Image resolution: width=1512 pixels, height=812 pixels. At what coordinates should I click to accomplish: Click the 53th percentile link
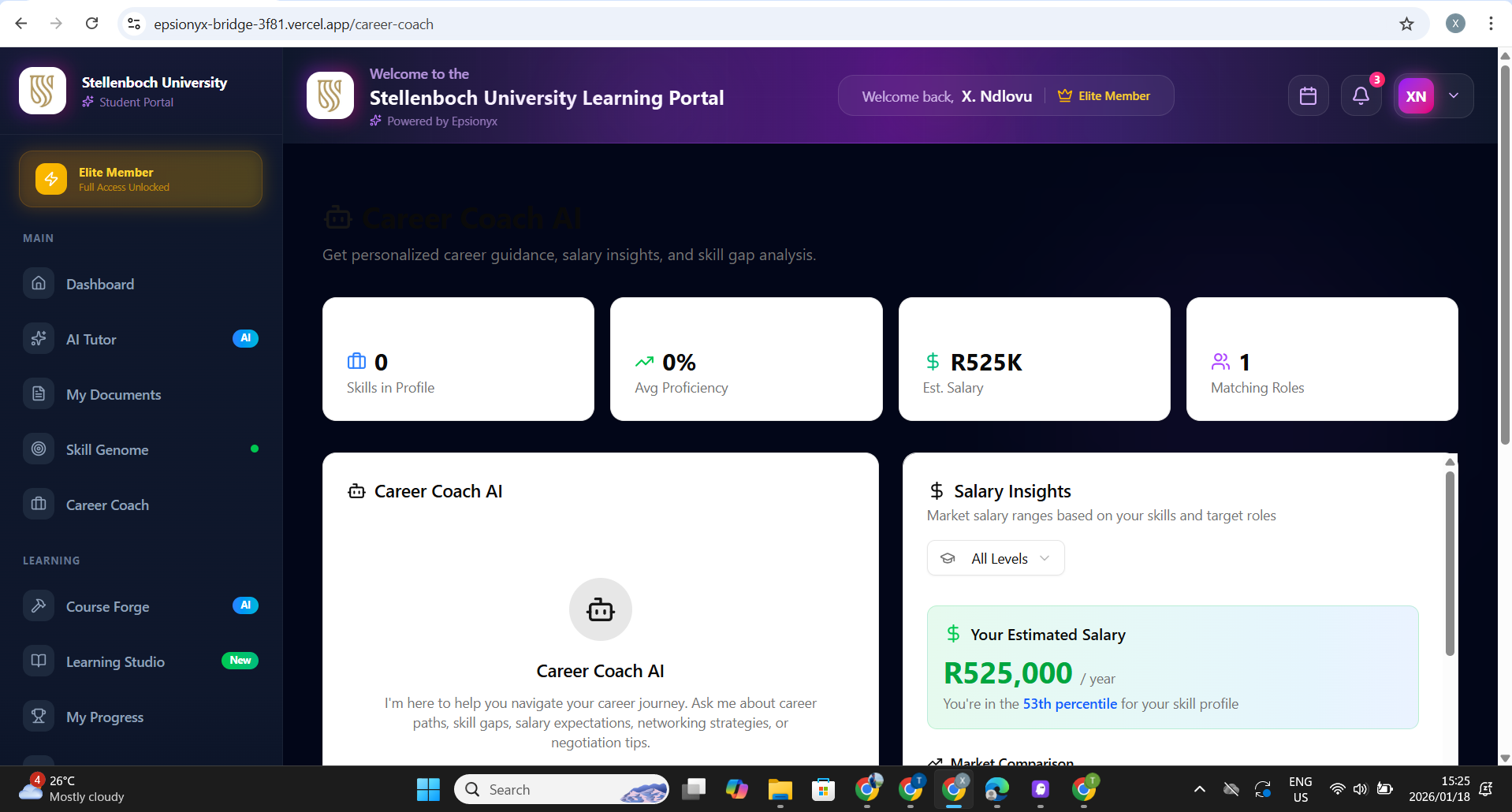click(x=1070, y=704)
